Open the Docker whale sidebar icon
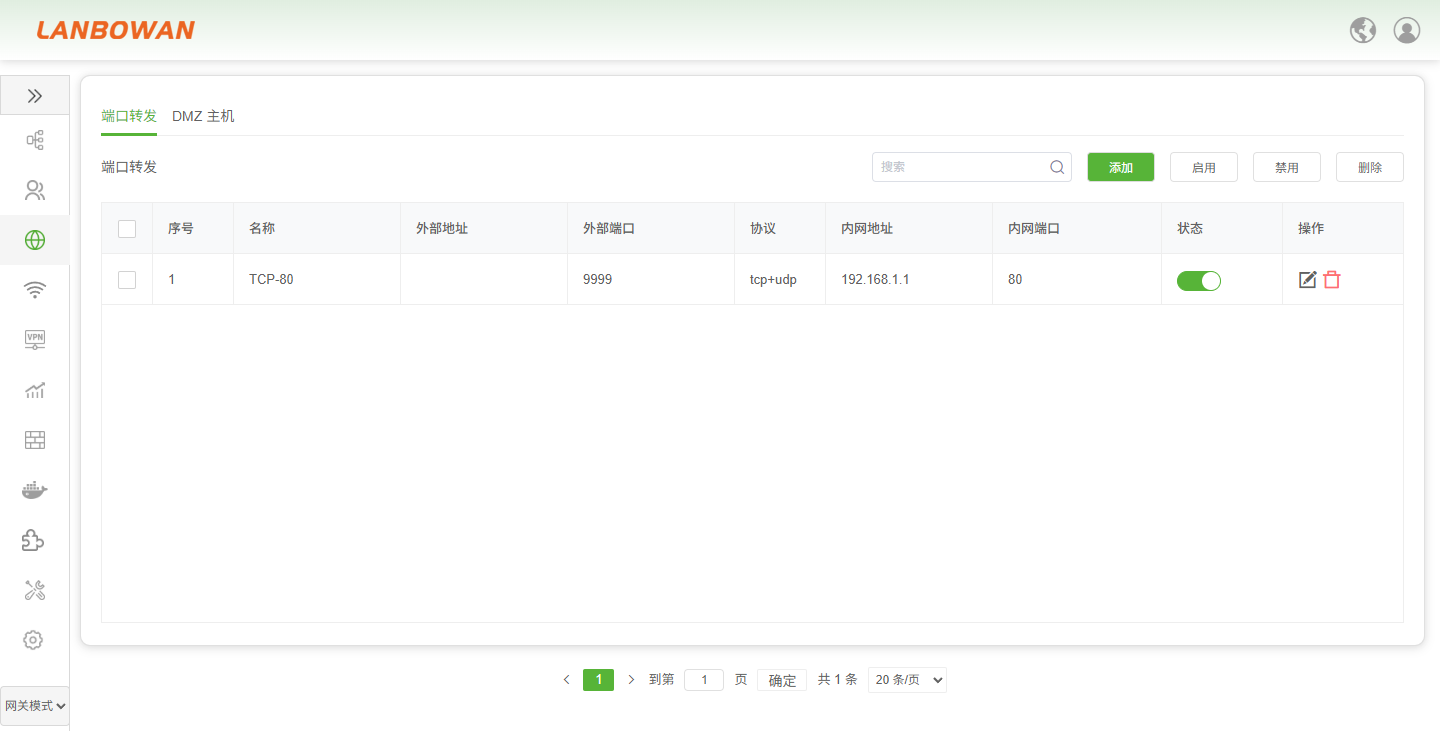Screen dimensions: 1440x731 click(x=35, y=490)
